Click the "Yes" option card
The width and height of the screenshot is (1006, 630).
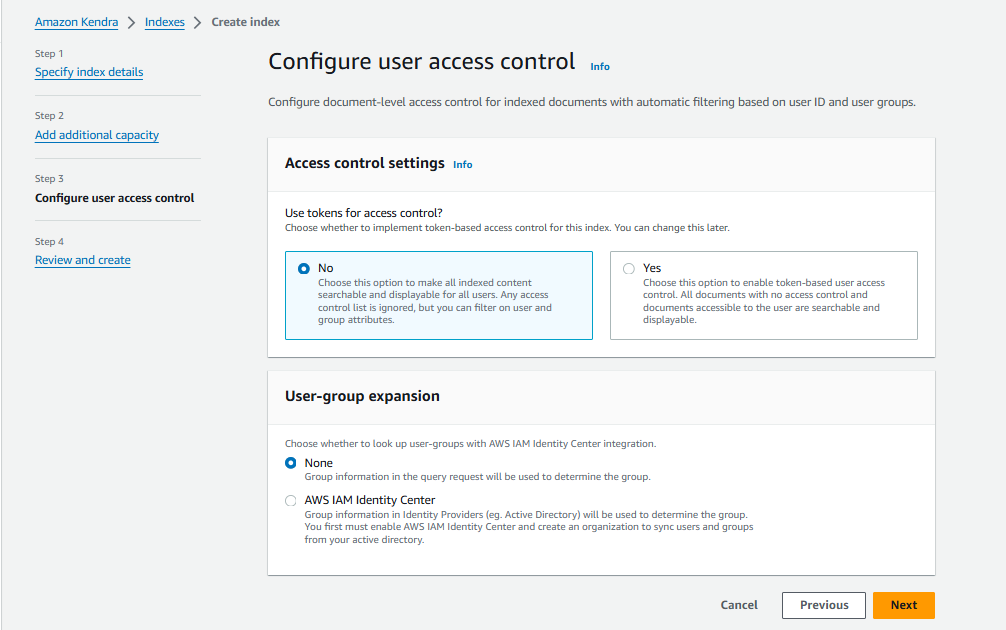763,295
